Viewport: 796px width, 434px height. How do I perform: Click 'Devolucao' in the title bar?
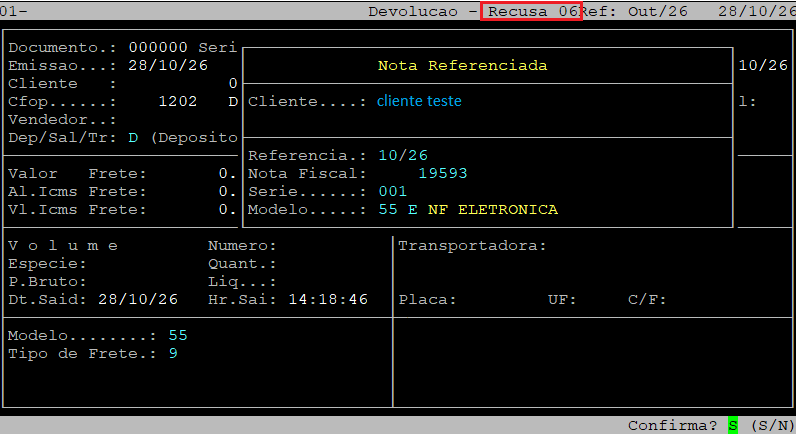(x=413, y=12)
